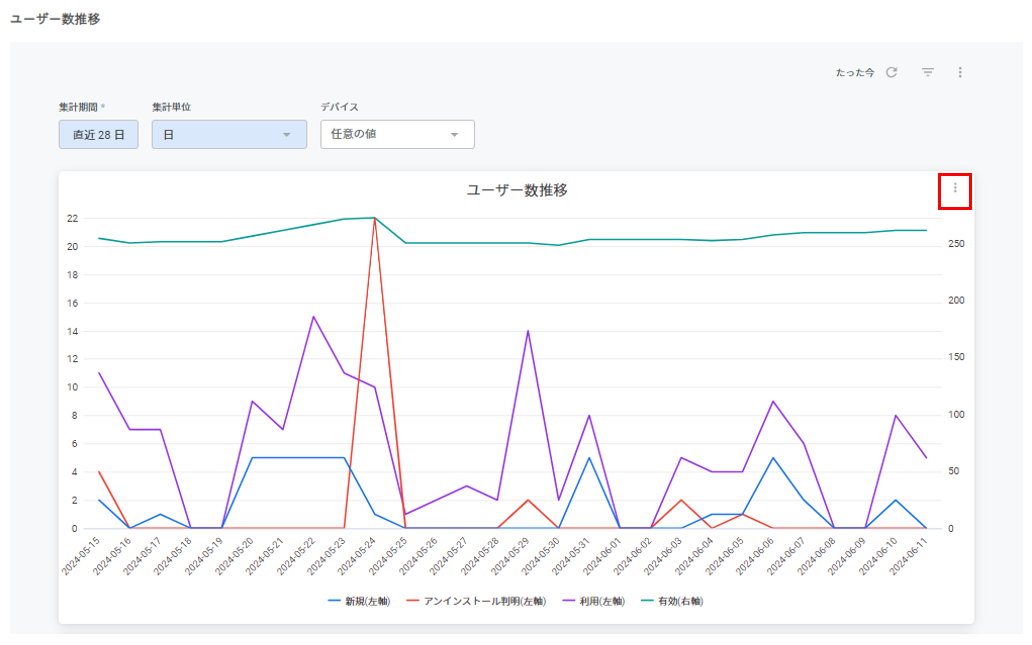Screen dimensions: 1032x645
Task: Click the blue peak point on 2024-05-31
Action: coord(589,457)
